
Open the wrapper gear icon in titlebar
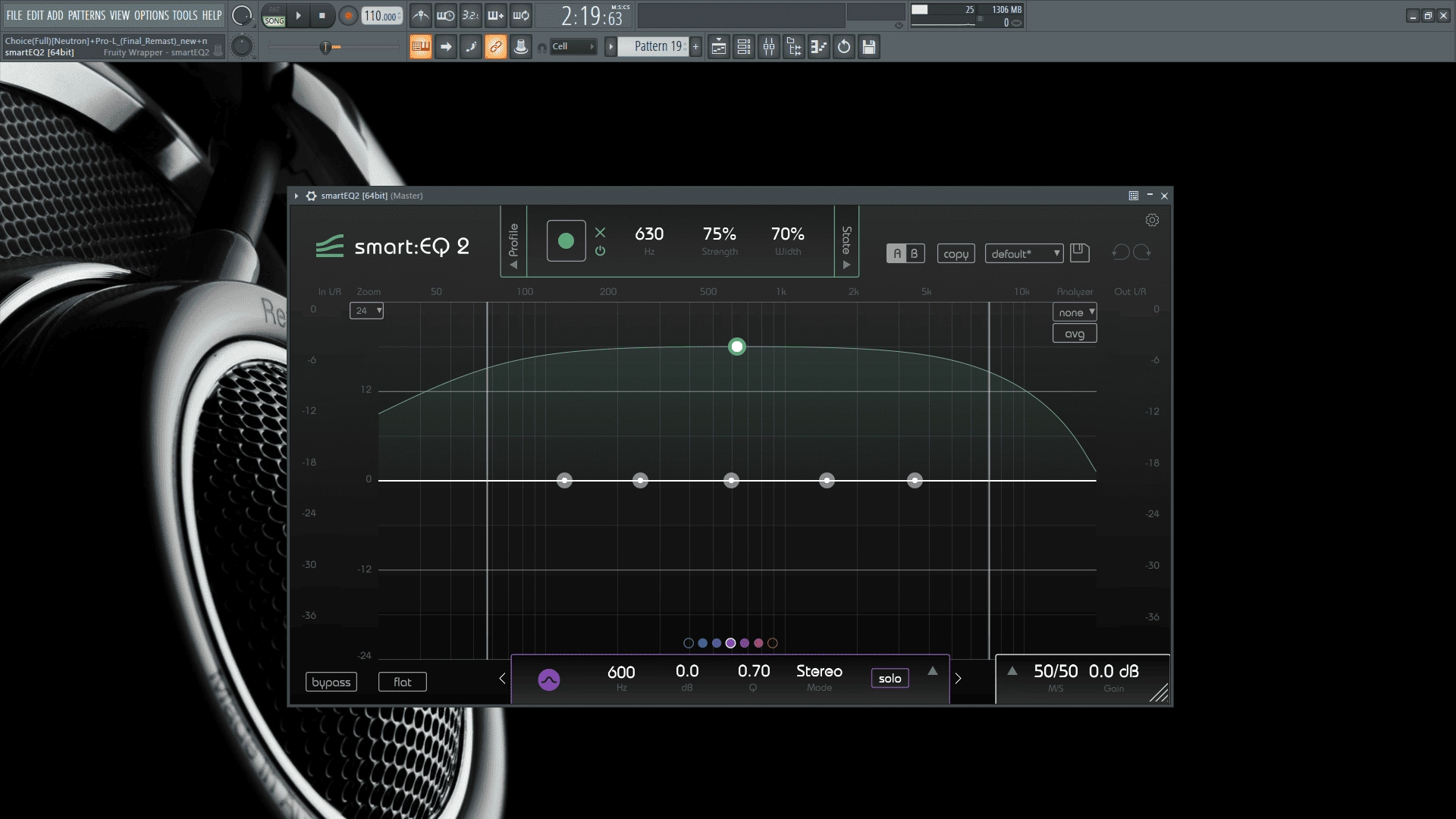tap(311, 196)
